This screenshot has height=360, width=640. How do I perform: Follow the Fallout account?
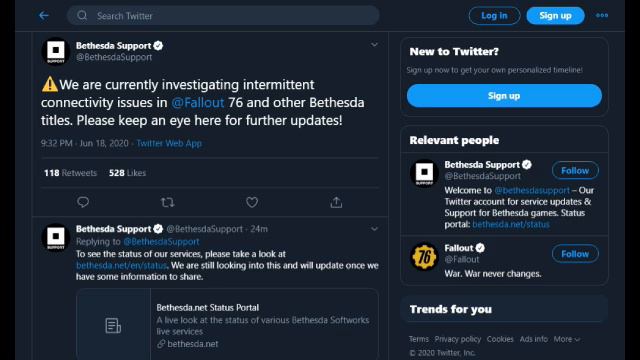575,254
